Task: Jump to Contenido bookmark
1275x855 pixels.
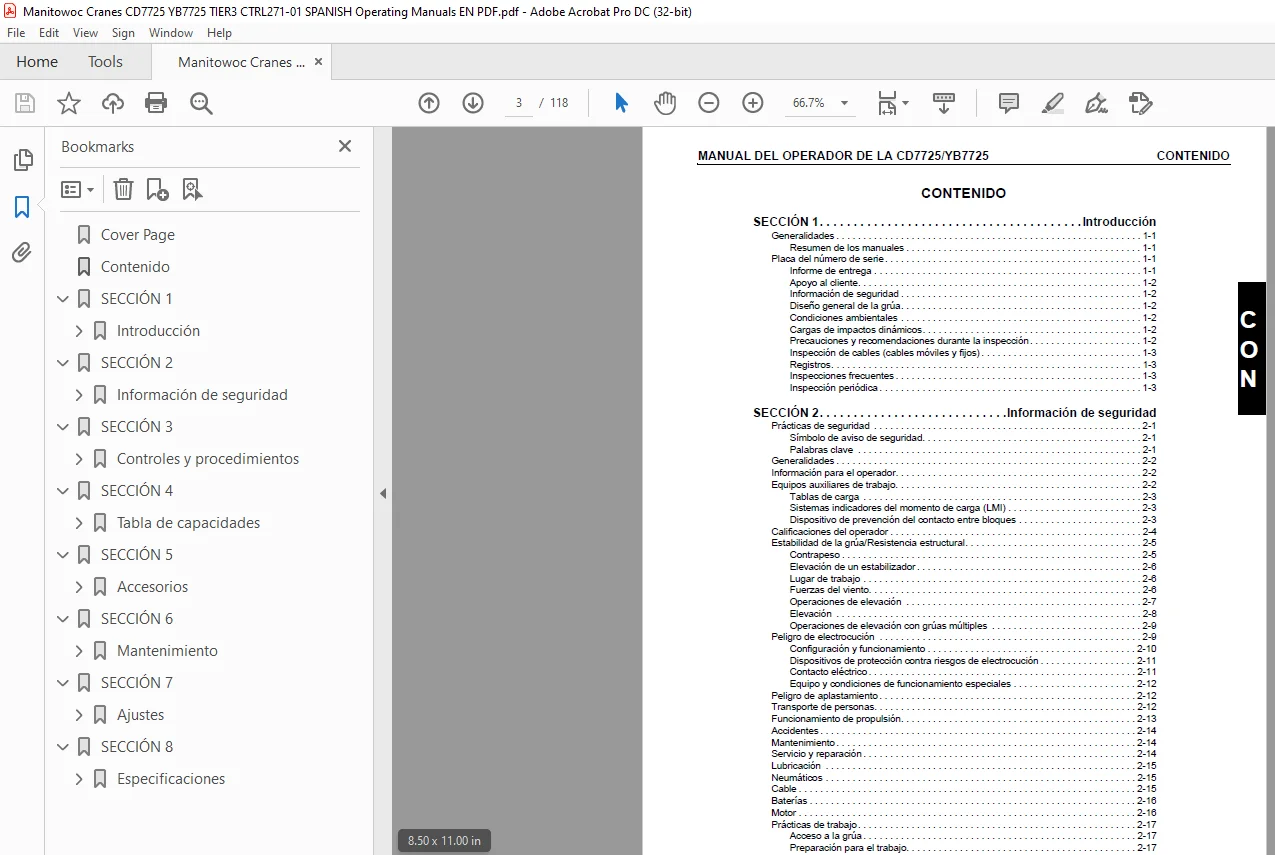Action: coord(135,267)
